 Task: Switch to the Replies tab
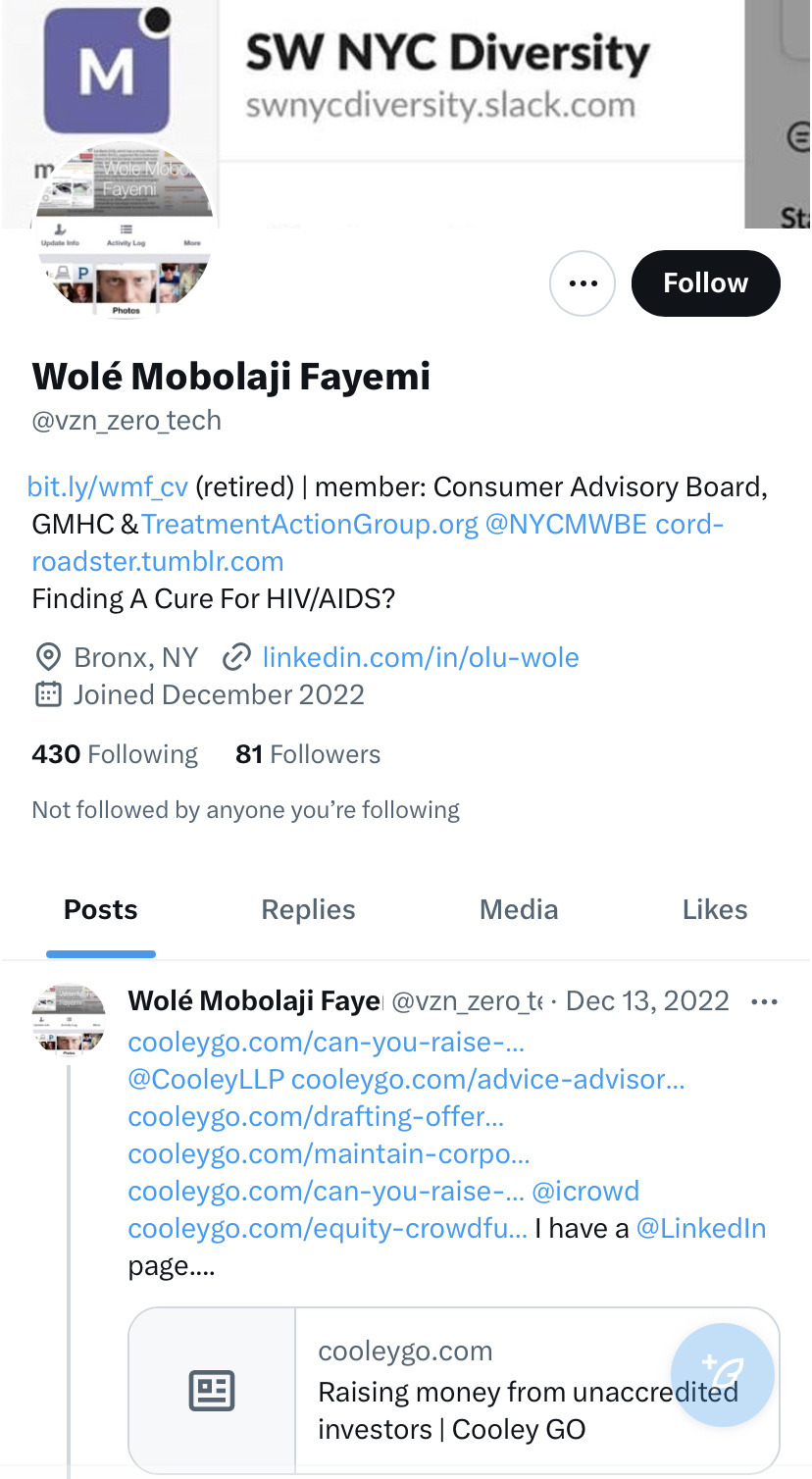pyautogui.click(x=308, y=910)
